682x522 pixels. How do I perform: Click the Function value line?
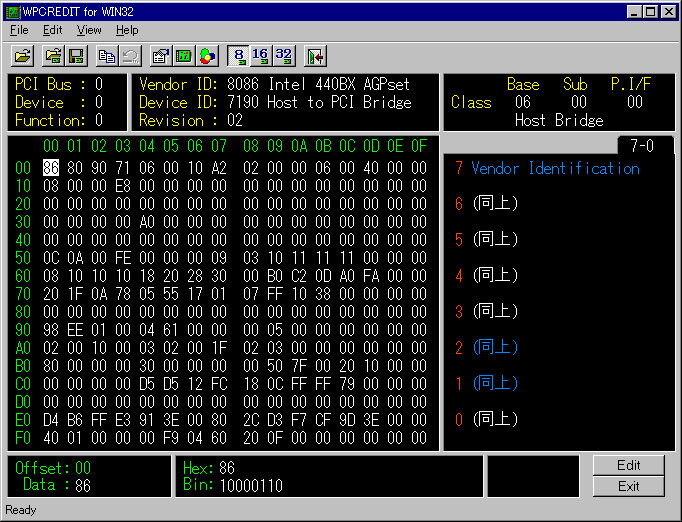click(x=59, y=120)
